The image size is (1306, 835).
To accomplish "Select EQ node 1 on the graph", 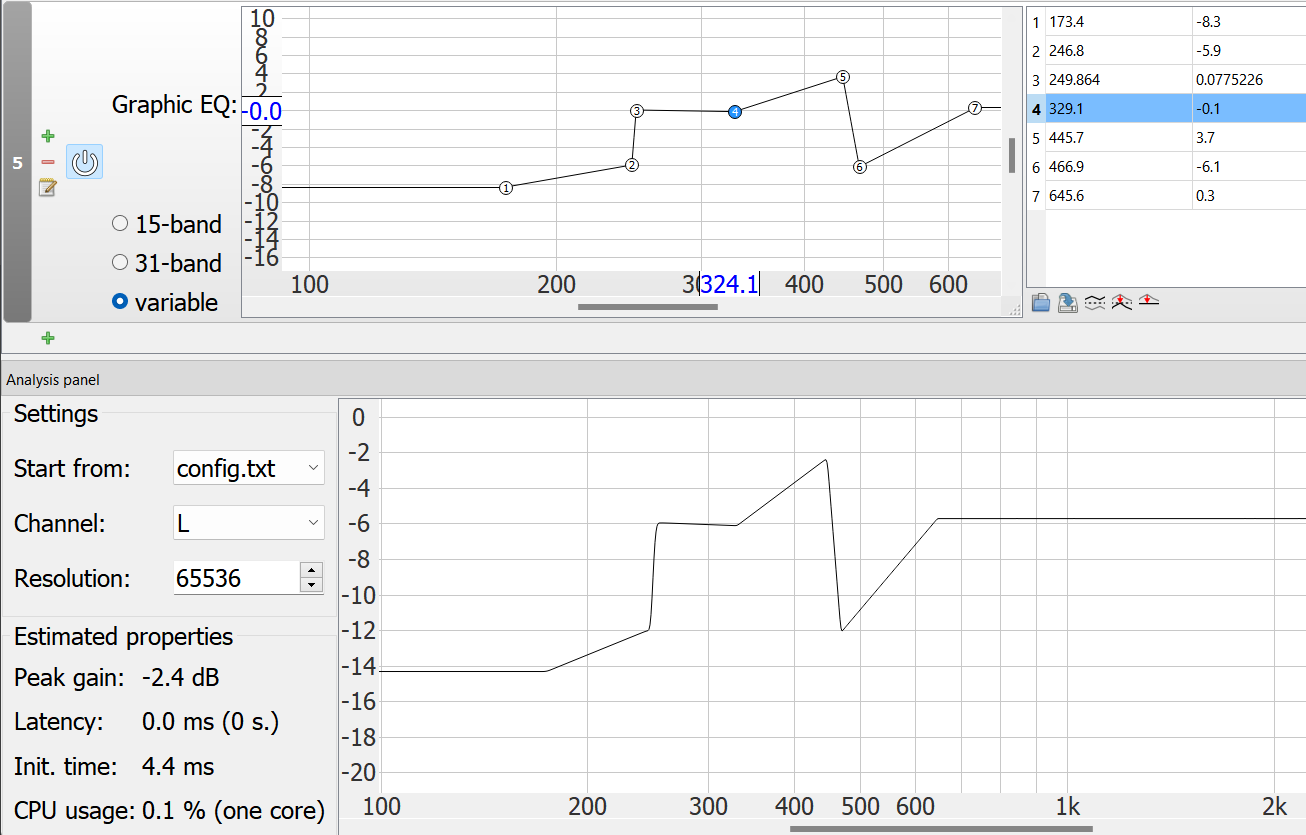I will (506, 187).
